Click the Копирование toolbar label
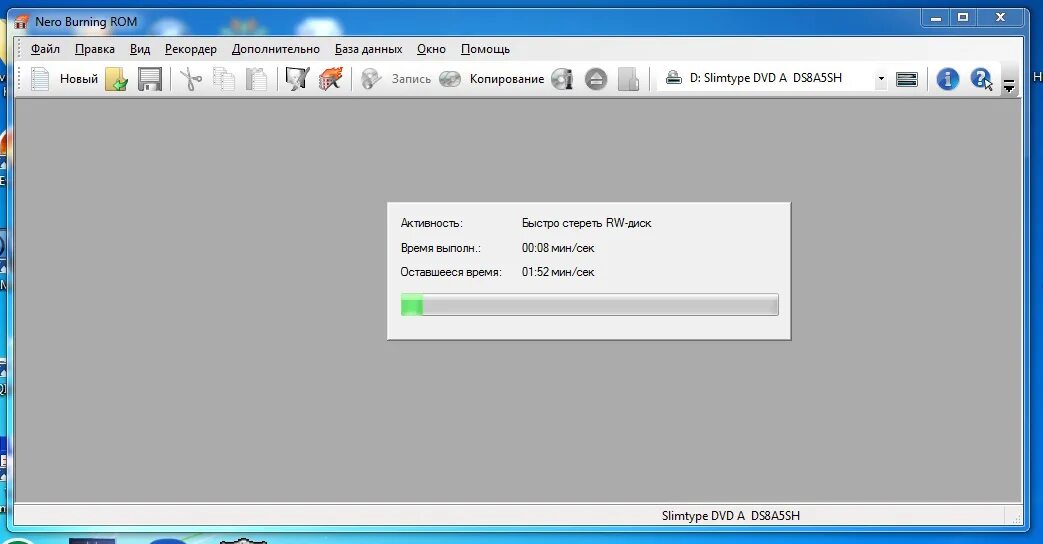 click(507, 79)
